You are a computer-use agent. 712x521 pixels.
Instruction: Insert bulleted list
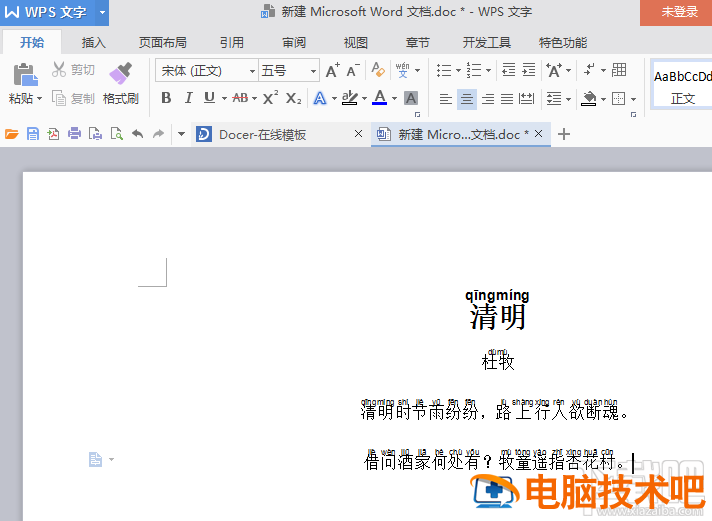444,70
